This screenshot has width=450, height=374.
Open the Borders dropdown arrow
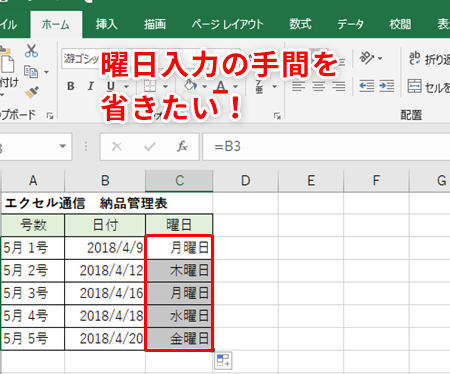pyautogui.click(x=166, y=87)
